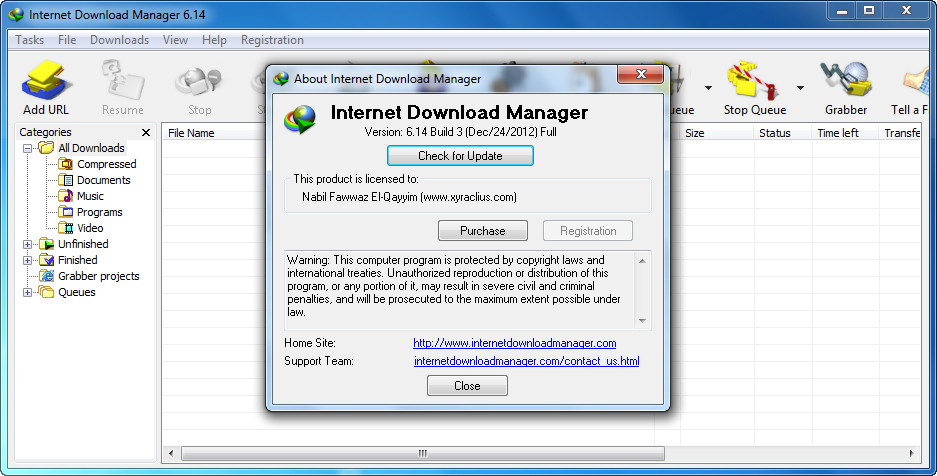The height and width of the screenshot is (476, 937).
Task: Open the Downloads menu
Action: click(x=120, y=40)
